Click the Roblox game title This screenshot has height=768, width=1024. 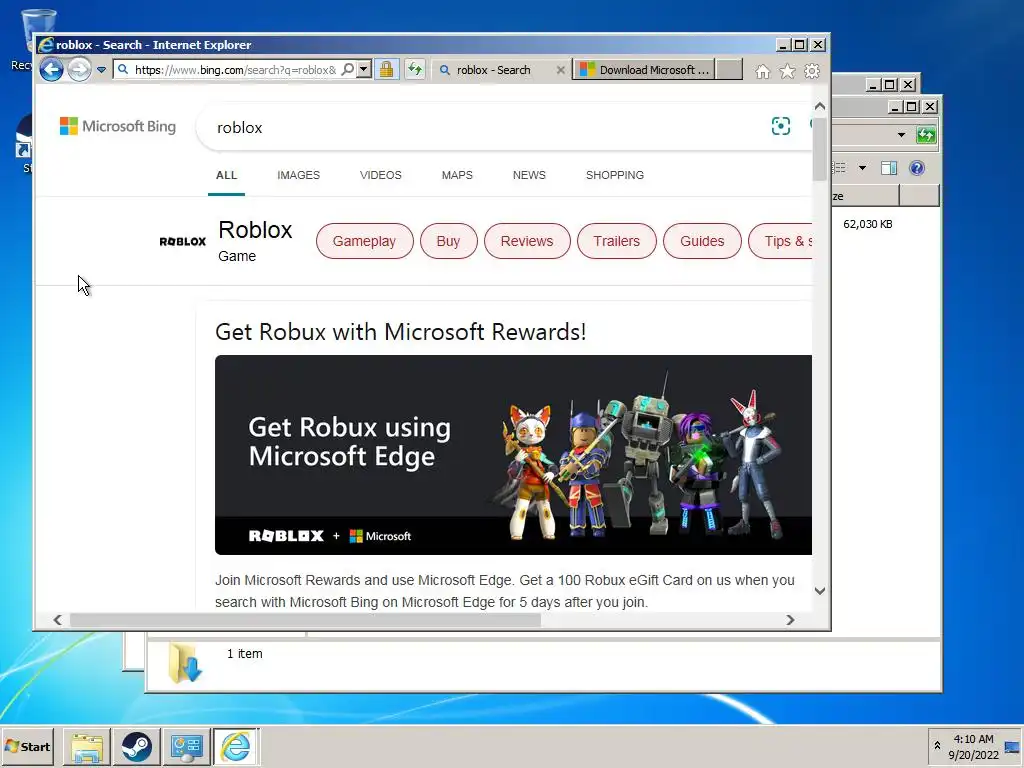point(255,230)
